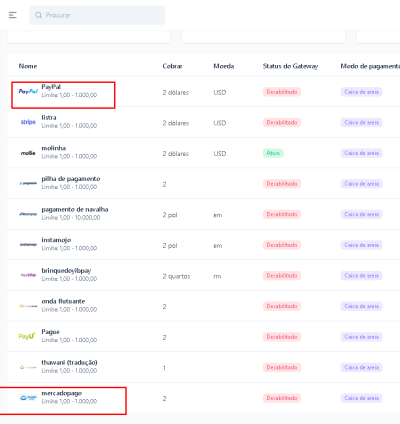Click the Flutterwave logo in onda flutuante row
The height and width of the screenshot is (424, 400).
(28, 306)
